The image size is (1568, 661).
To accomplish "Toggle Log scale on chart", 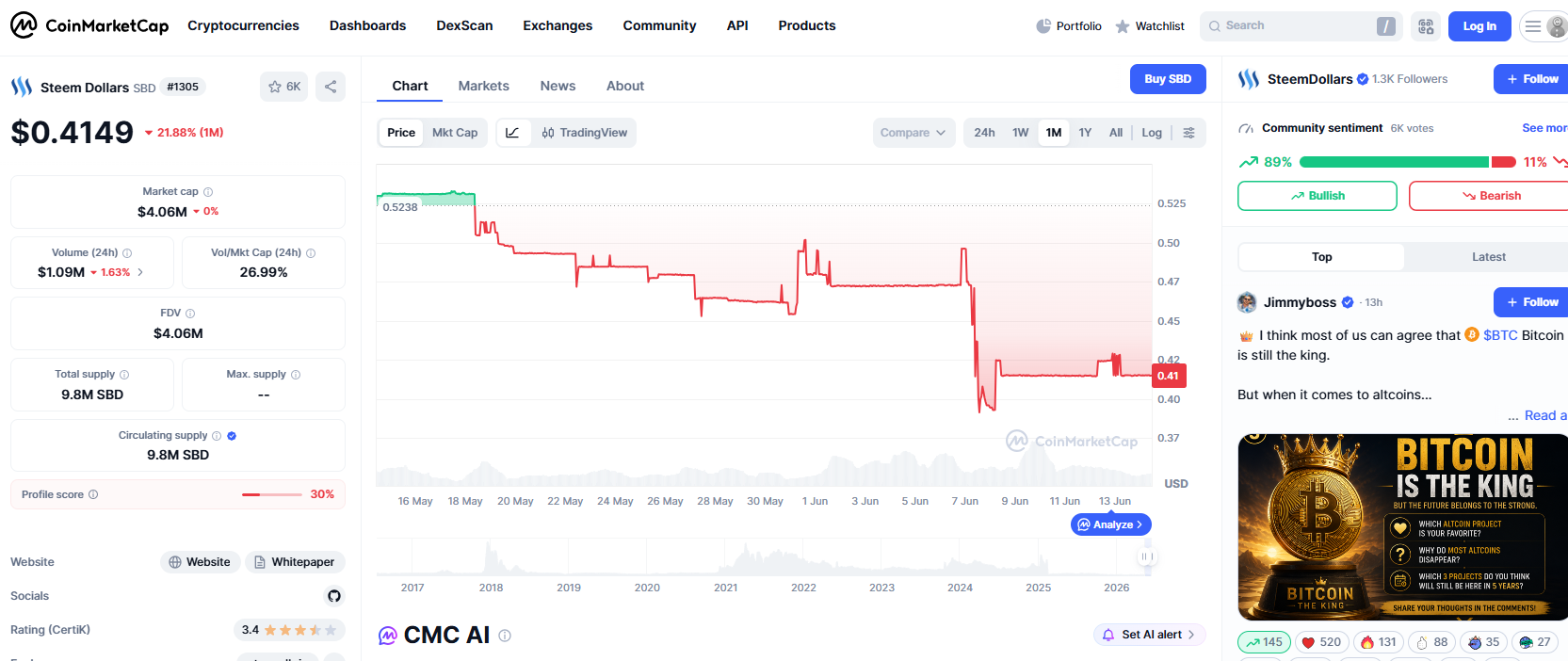I will (x=1152, y=133).
